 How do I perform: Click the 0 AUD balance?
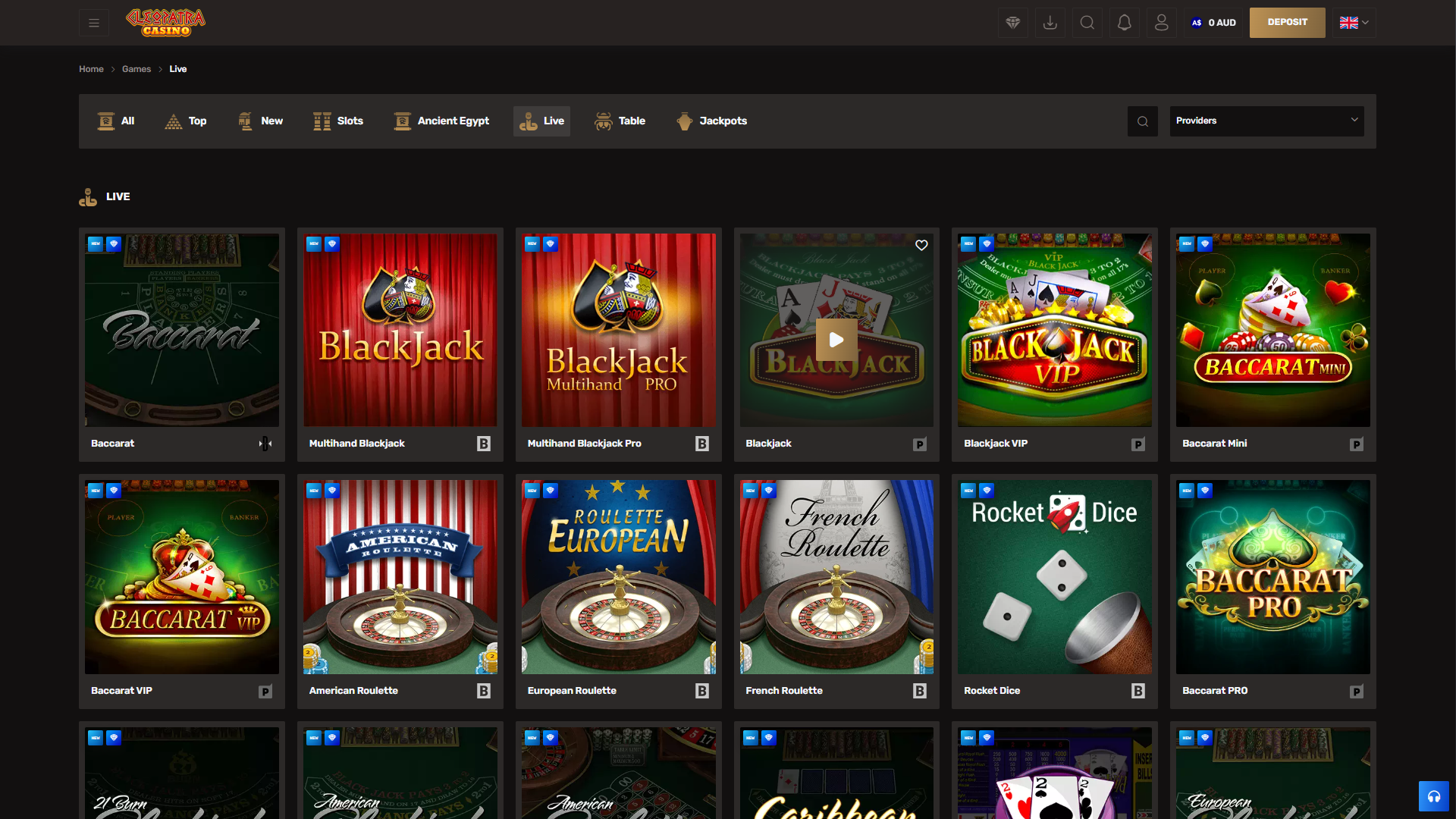1214,23
